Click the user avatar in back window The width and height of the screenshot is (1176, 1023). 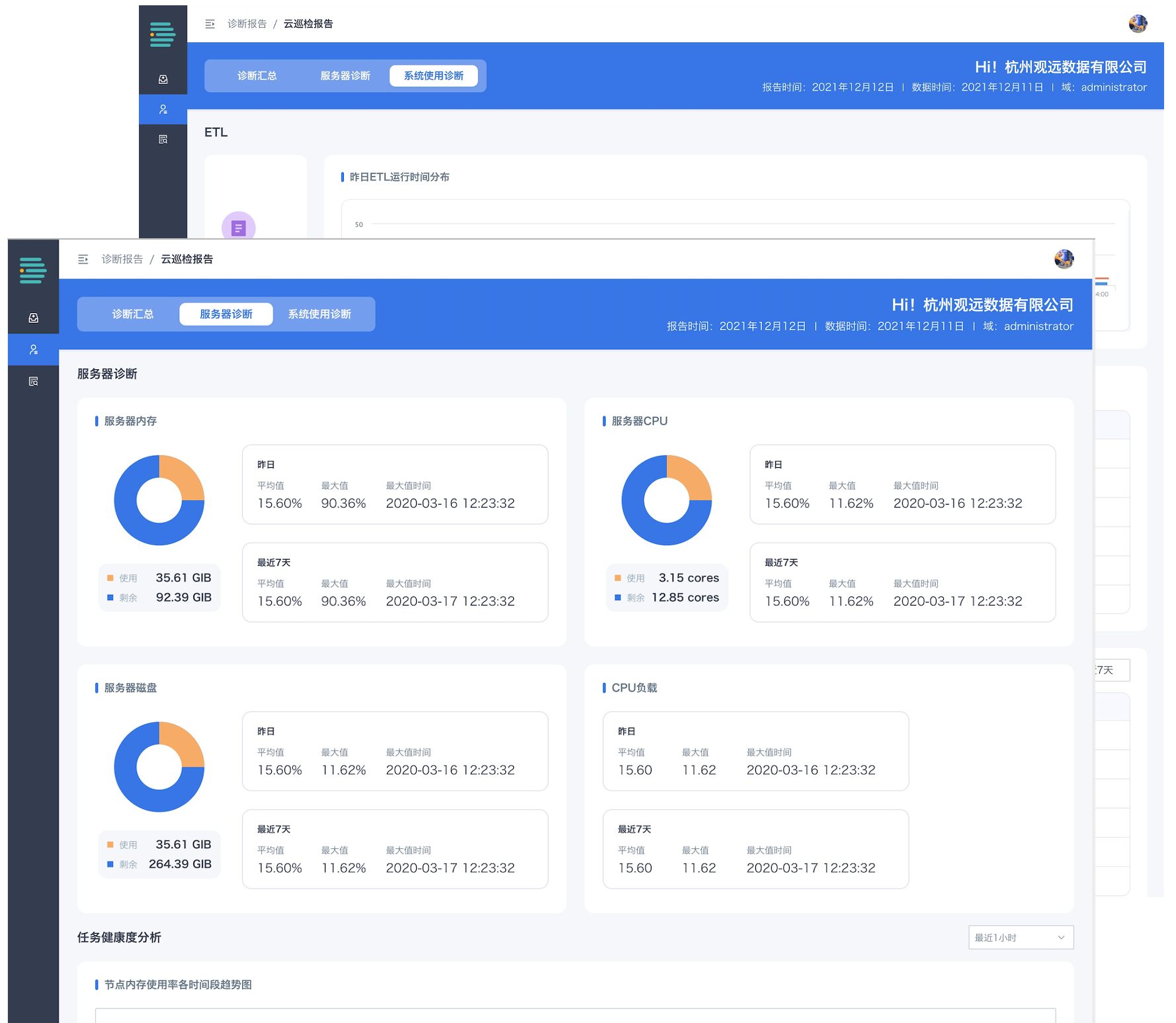[x=1138, y=23]
